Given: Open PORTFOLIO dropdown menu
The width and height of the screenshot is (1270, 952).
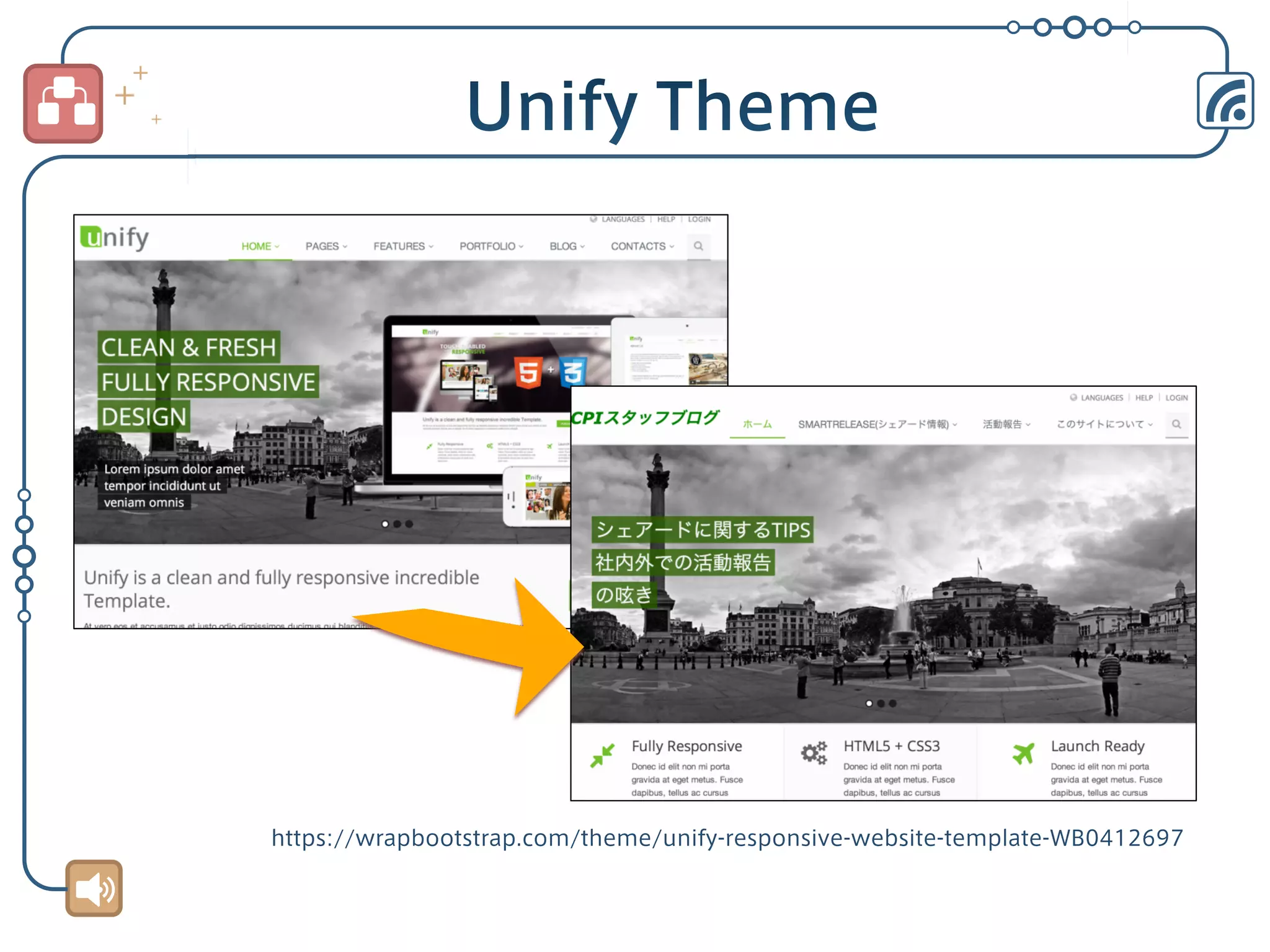Looking at the screenshot, I should pyautogui.click(x=491, y=246).
